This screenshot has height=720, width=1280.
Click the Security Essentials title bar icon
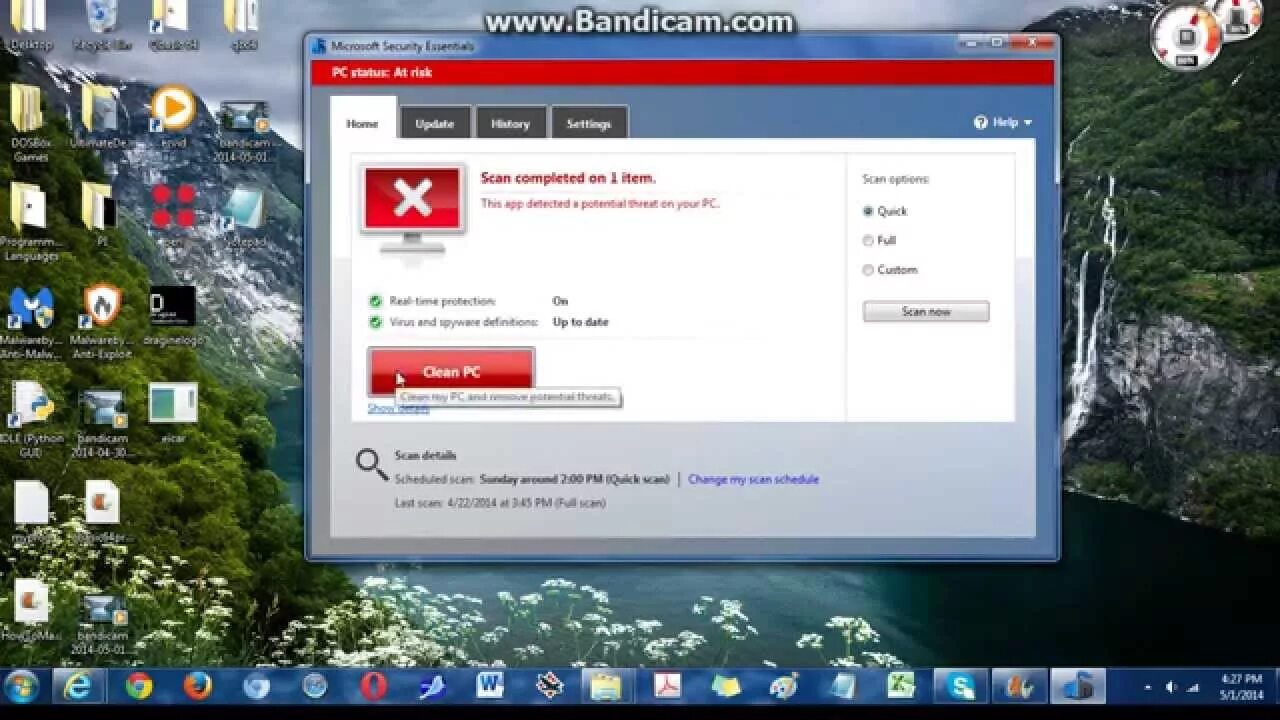coord(319,46)
